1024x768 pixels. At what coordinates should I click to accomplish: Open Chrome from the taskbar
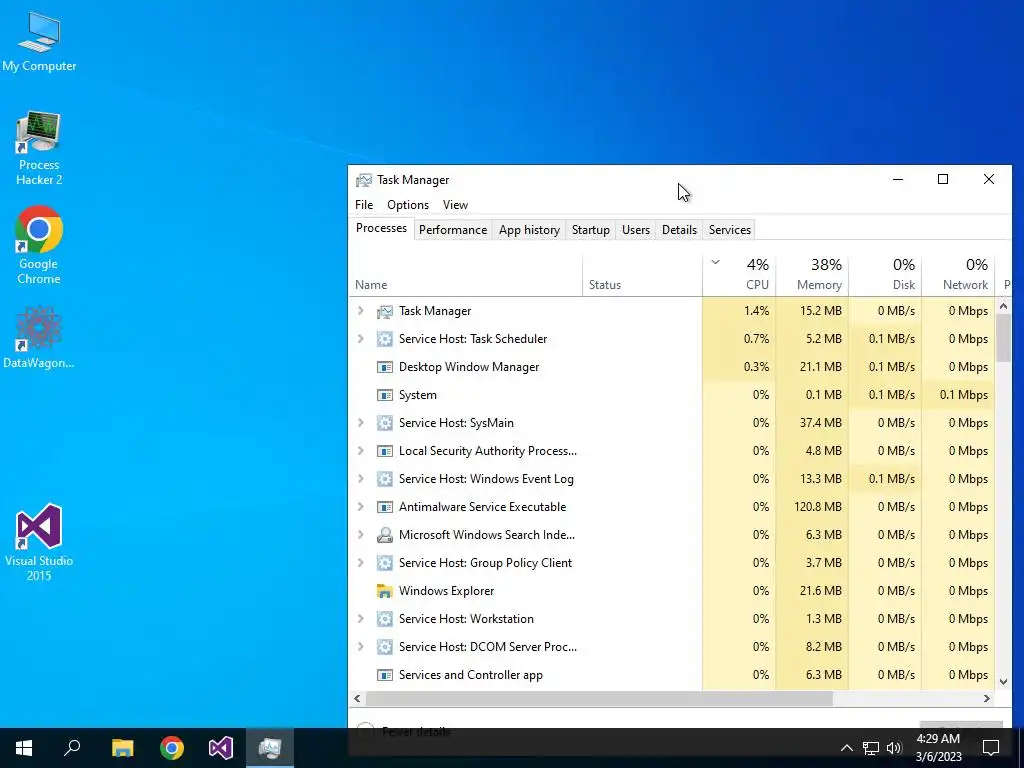[172, 748]
